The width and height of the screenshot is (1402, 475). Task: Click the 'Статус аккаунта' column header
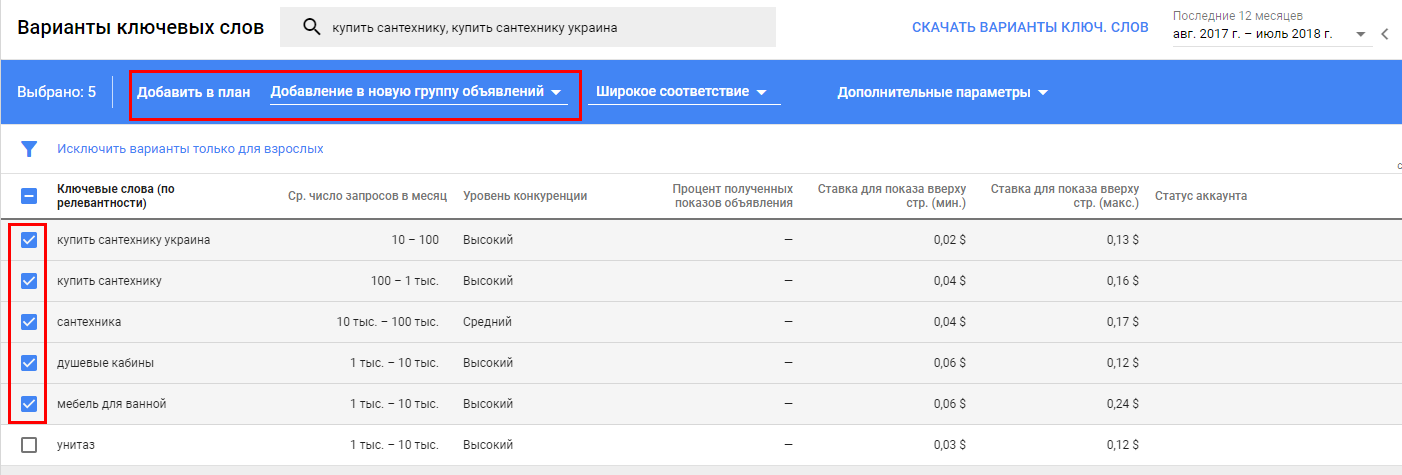point(1201,196)
